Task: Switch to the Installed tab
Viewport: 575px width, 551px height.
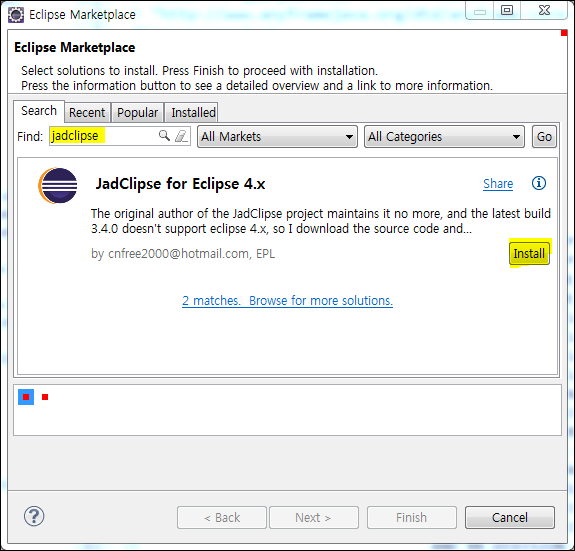Action: (191, 113)
